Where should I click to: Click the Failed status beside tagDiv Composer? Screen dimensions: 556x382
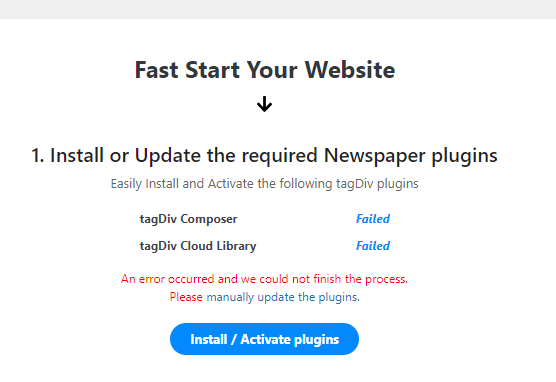point(373,219)
